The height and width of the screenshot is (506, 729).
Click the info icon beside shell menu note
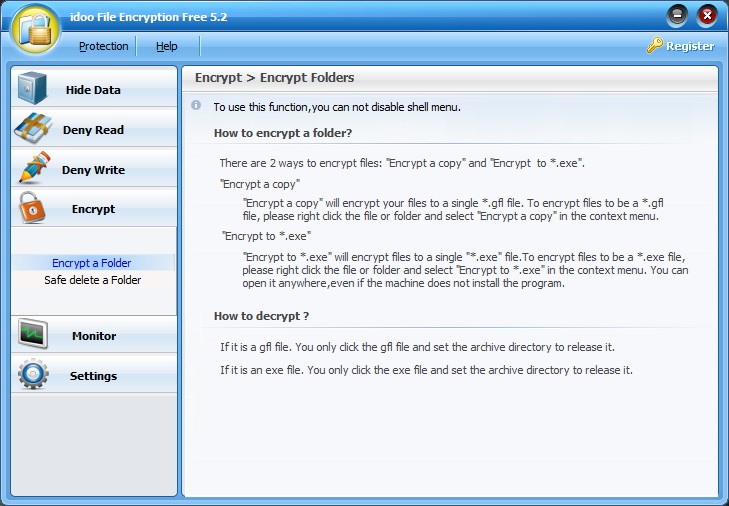click(x=196, y=105)
